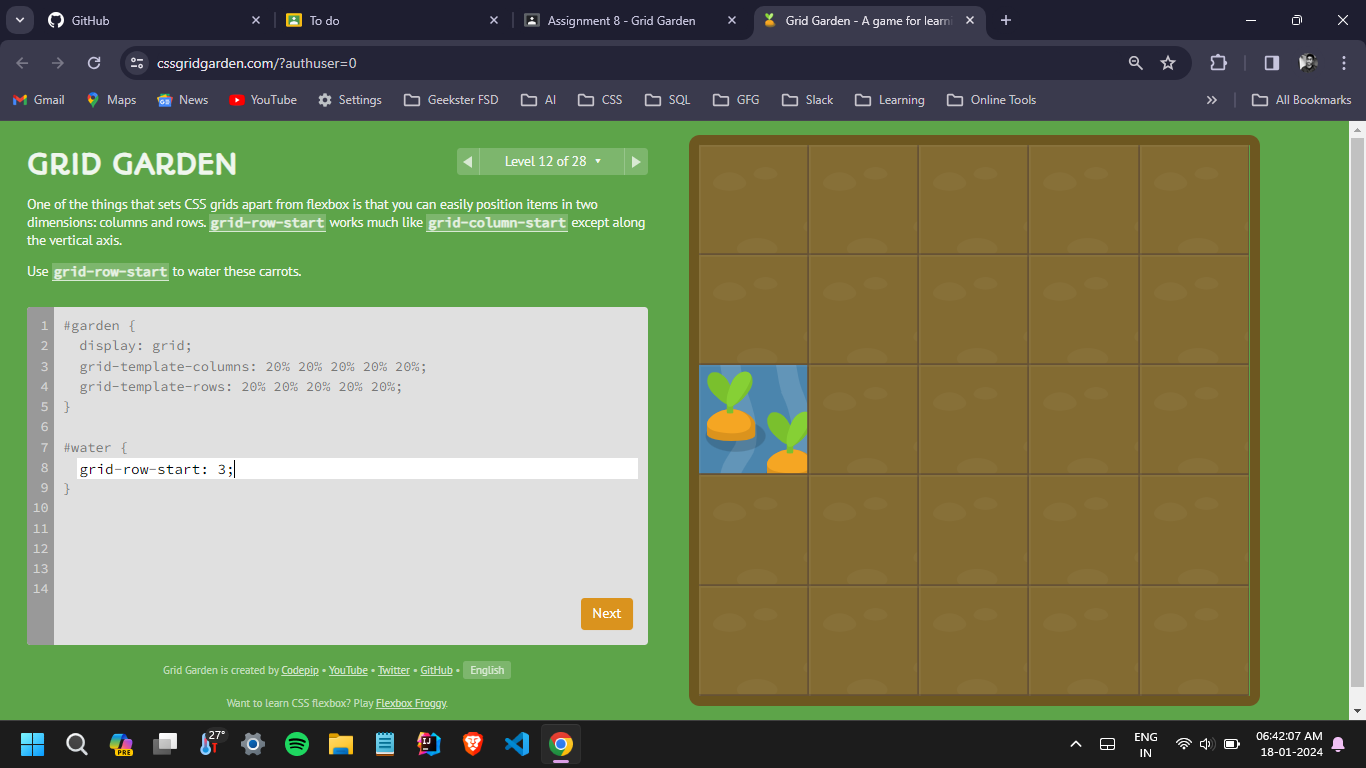The width and height of the screenshot is (1366, 768).
Task: Select the English language button
Action: point(487,670)
